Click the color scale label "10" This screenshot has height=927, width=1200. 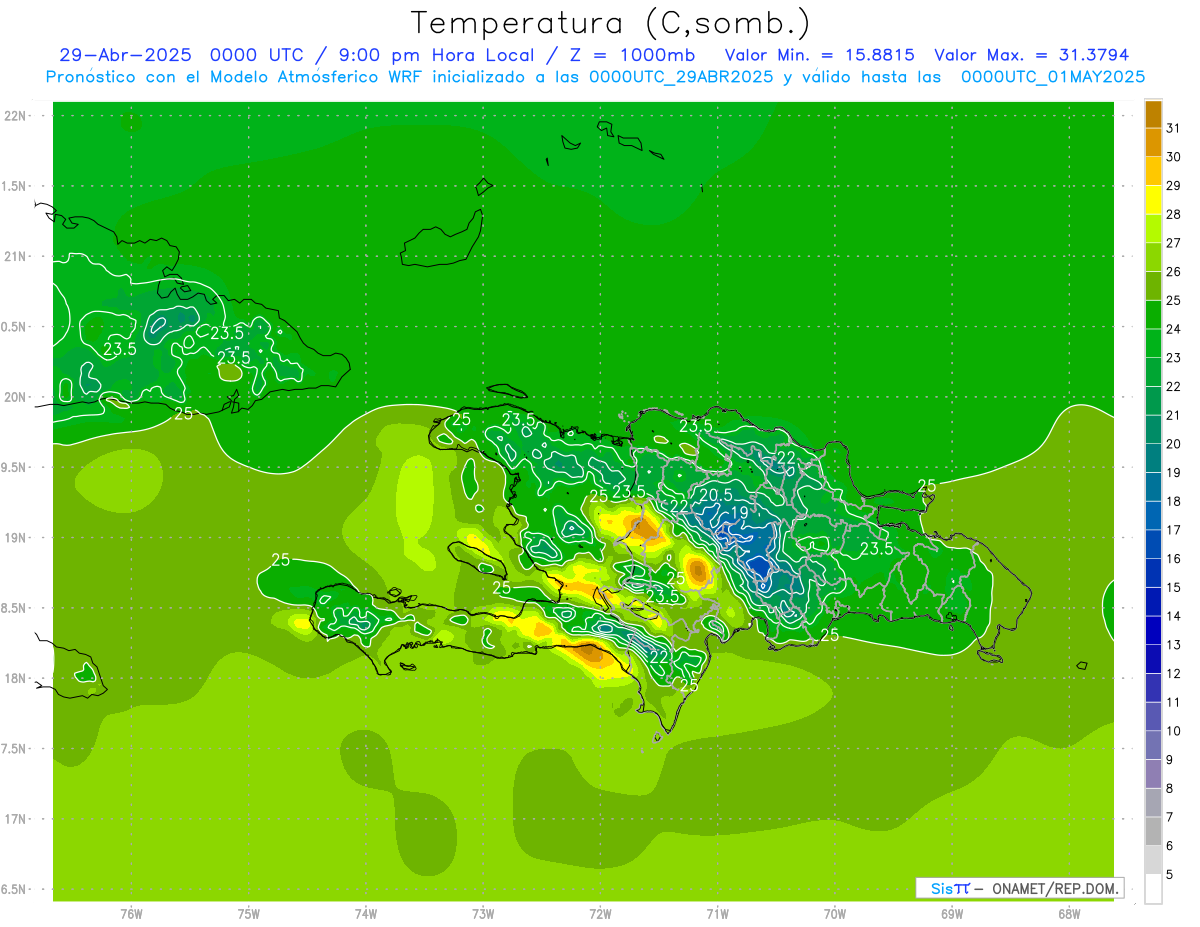click(1173, 732)
